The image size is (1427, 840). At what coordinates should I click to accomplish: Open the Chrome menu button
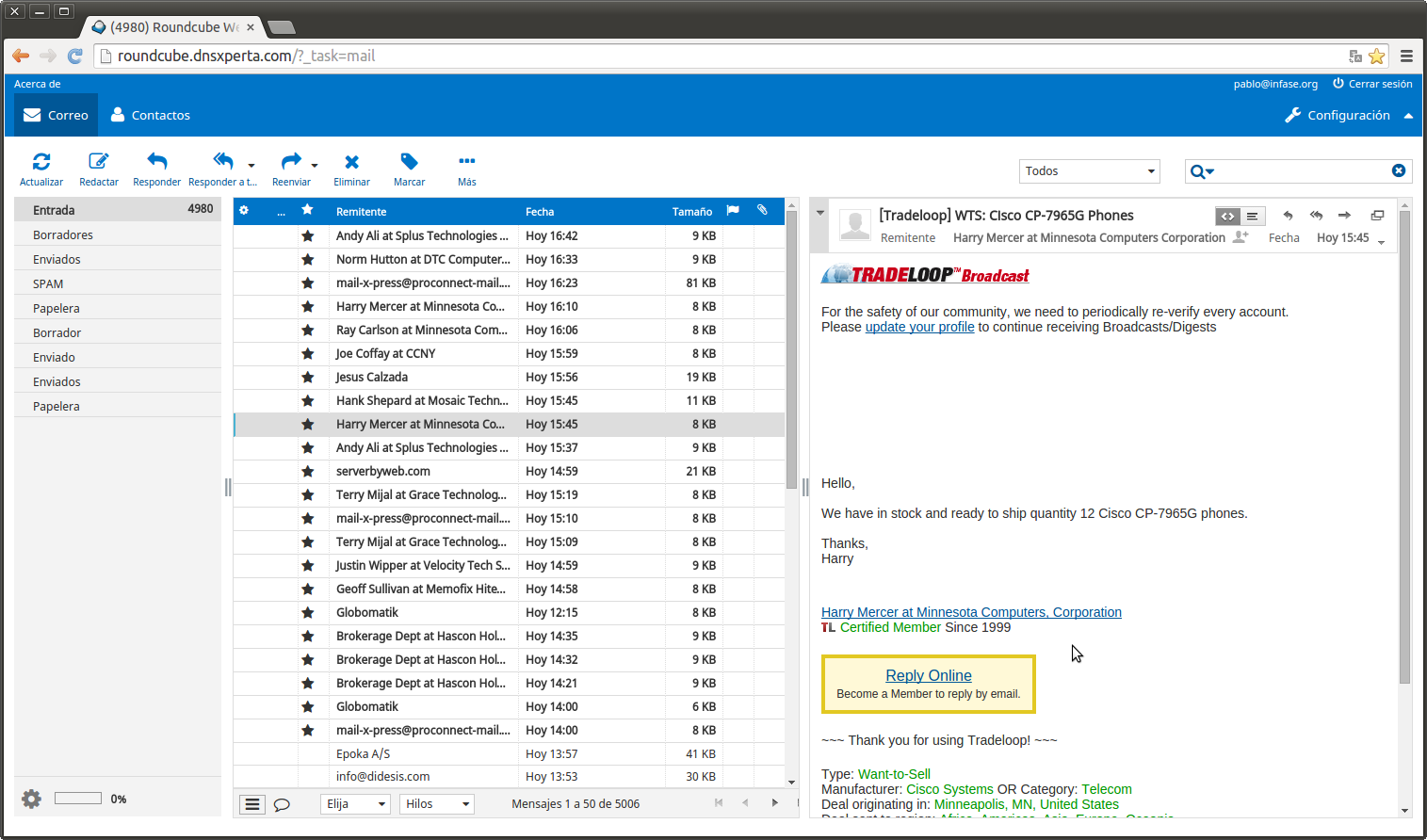tap(1406, 57)
